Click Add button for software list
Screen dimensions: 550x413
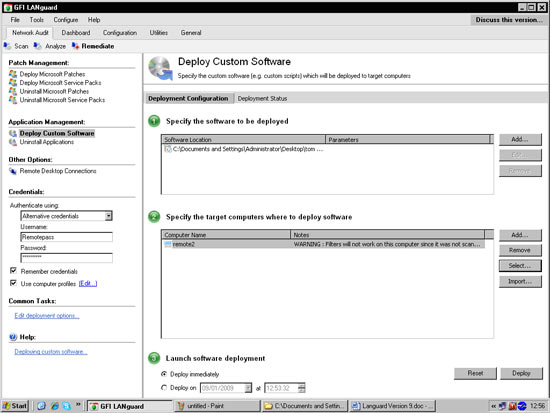coord(520,139)
